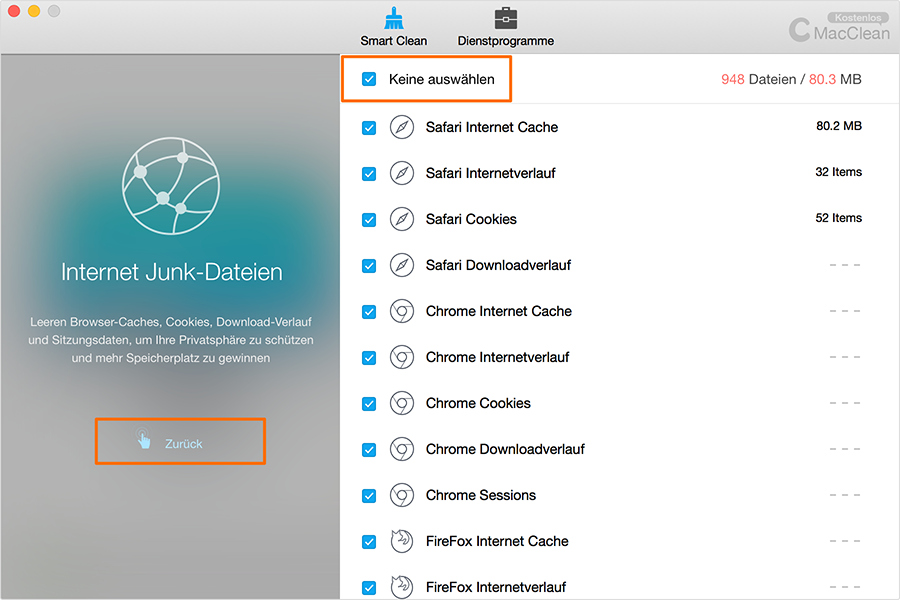Minimize the MacClean window
The width and height of the screenshot is (900, 600).
(x=34, y=11)
